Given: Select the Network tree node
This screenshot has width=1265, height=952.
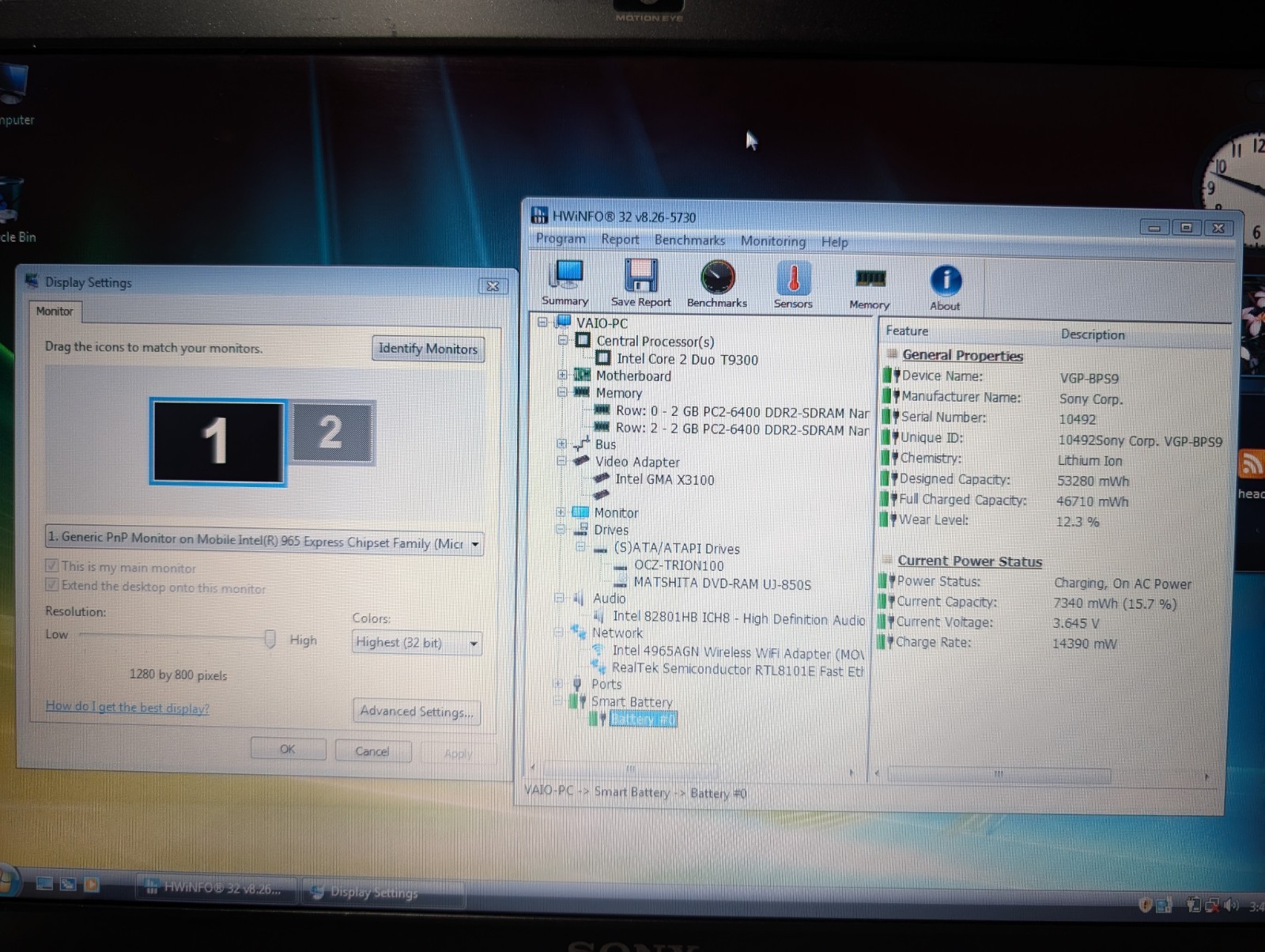Looking at the screenshot, I should 617,633.
